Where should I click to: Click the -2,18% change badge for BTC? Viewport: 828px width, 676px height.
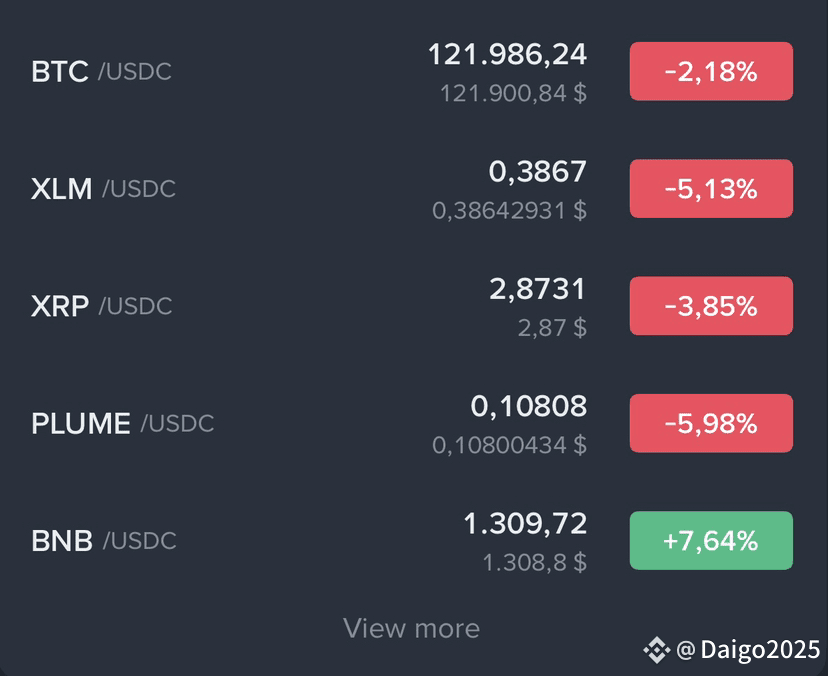pyautogui.click(x=711, y=71)
